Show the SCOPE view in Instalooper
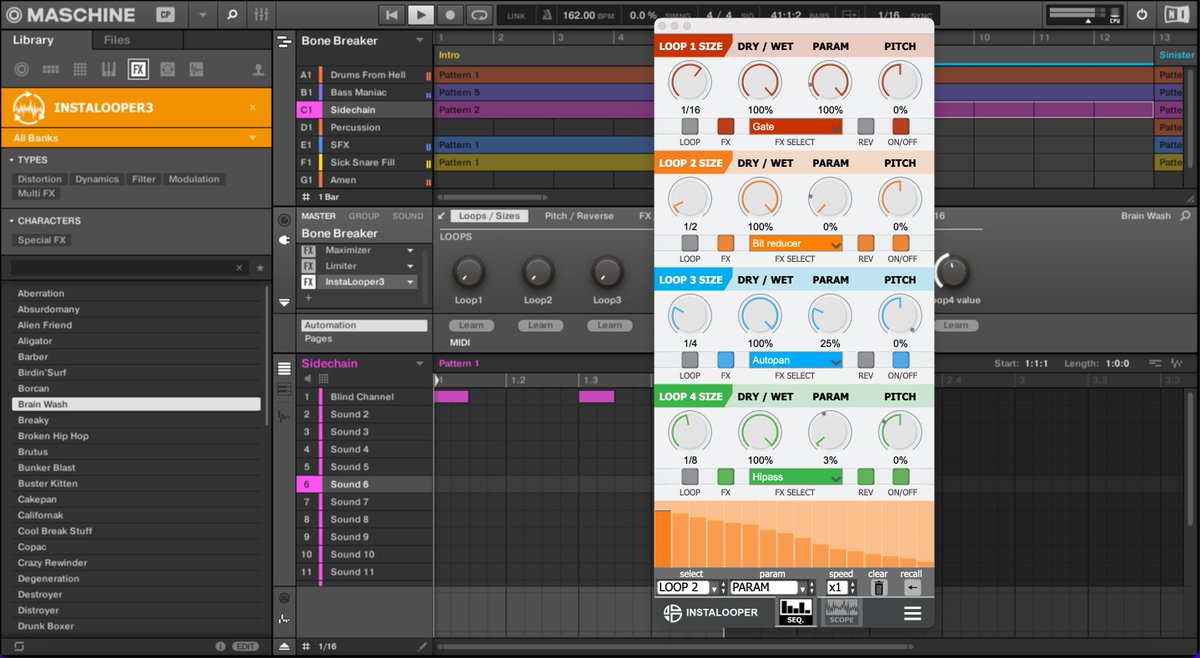Image resolution: width=1200 pixels, height=658 pixels. tap(841, 613)
